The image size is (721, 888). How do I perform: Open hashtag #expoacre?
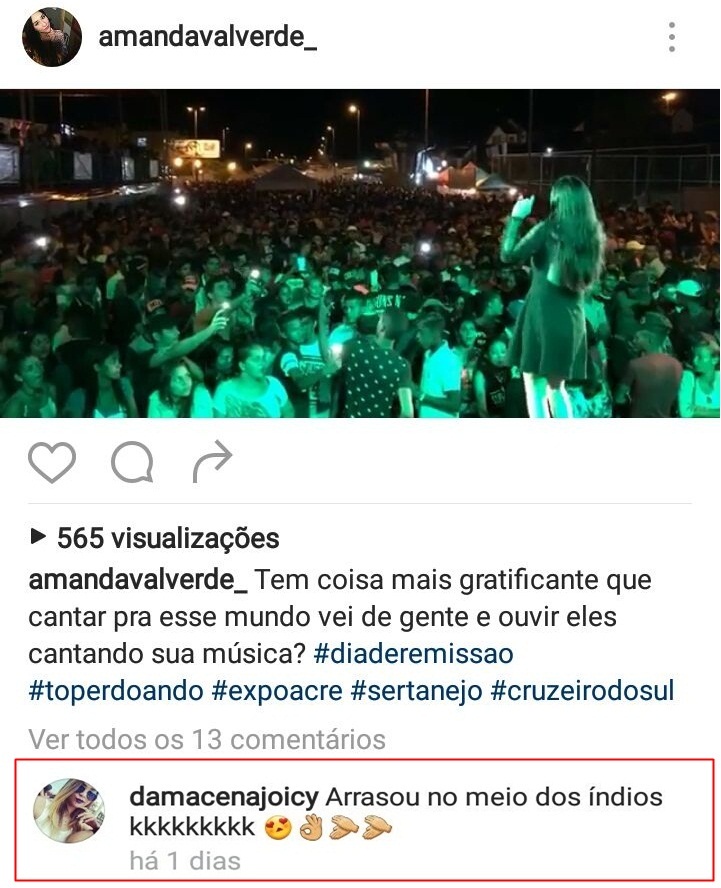coord(278,691)
